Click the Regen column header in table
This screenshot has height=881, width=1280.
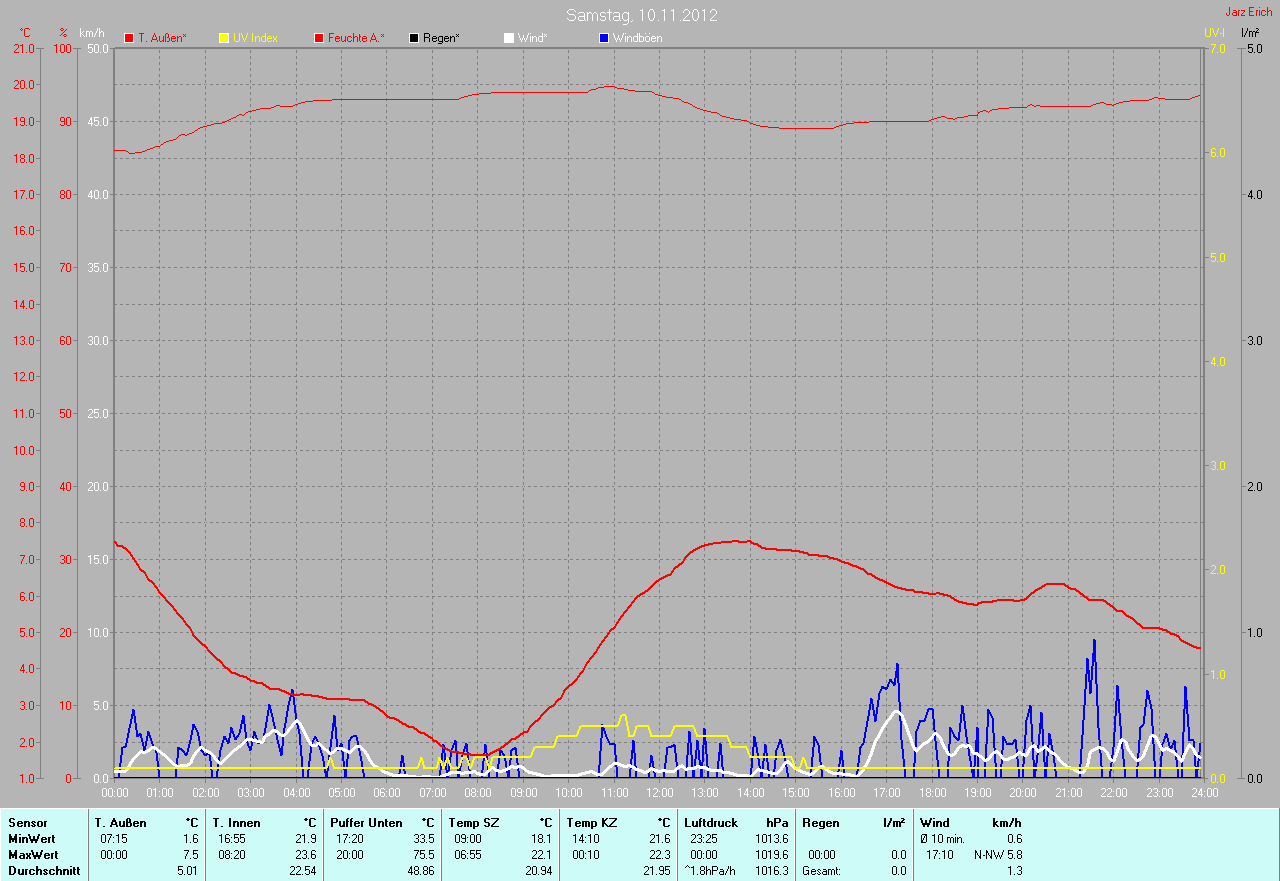821,823
